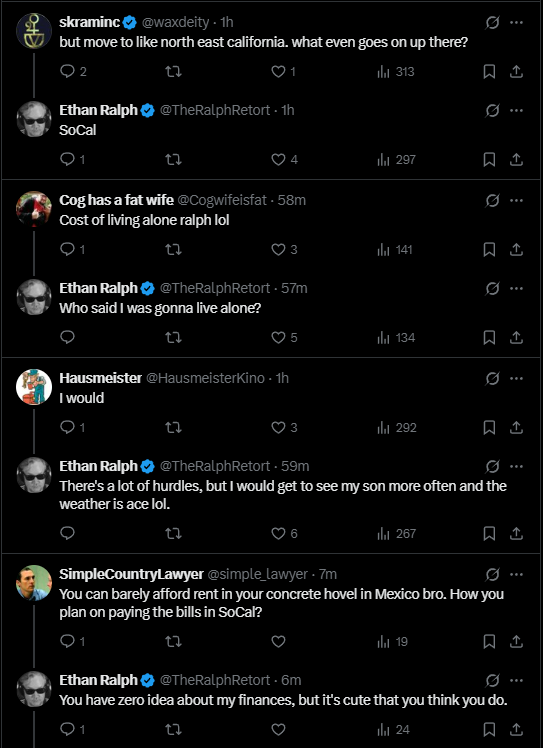Open the @waxdeity profile handle
Viewport: 543px width, 748px height.
coord(176,22)
